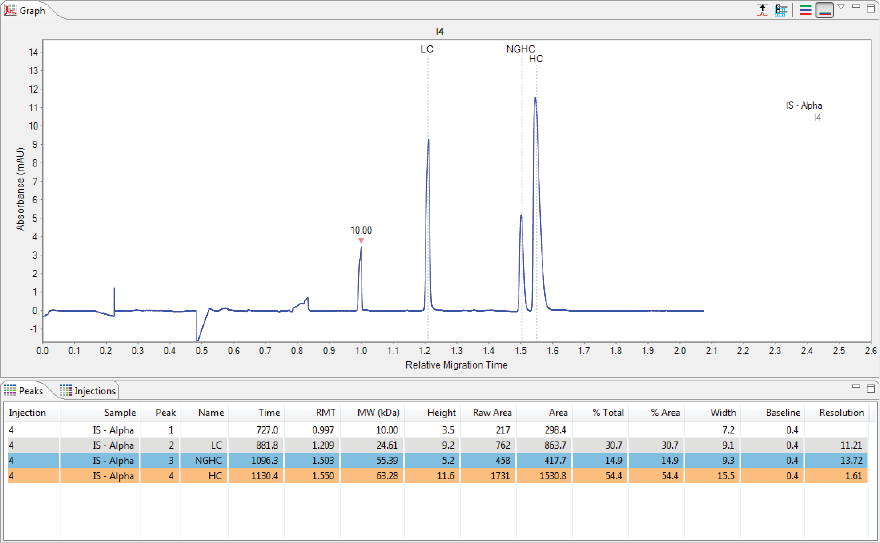Viewport: 880px width, 543px height.
Task: Click the time value 727.0
Action: pos(267,430)
